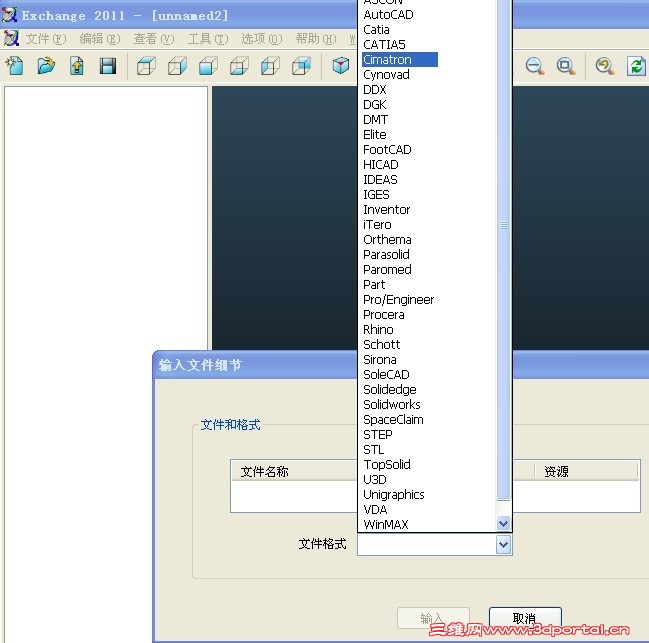Choose iTero from format list
This screenshot has width=649, height=643.
click(377, 225)
